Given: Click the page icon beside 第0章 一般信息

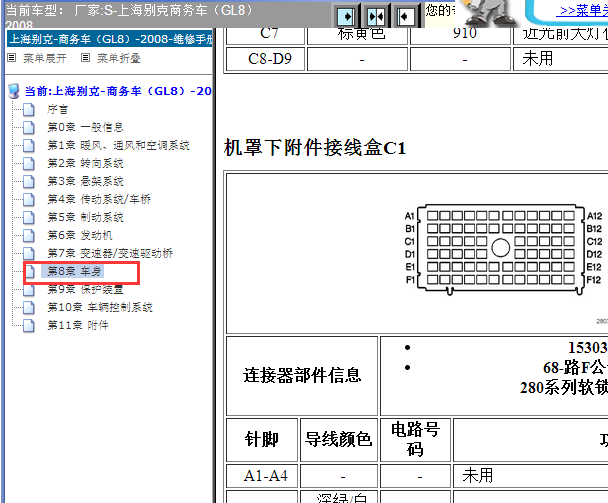Looking at the screenshot, I should tap(29, 128).
